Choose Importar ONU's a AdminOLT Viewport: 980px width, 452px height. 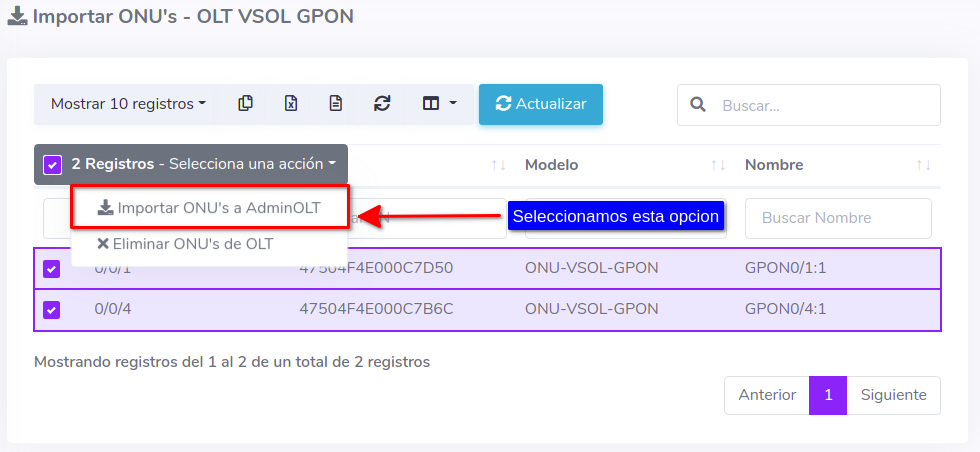click(x=209, y=208)
